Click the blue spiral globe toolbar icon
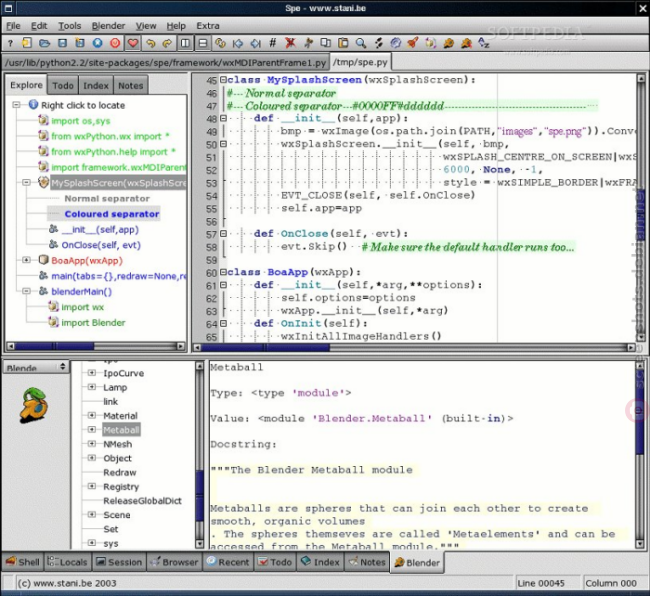The image size is (650, 596). [396, 43]
